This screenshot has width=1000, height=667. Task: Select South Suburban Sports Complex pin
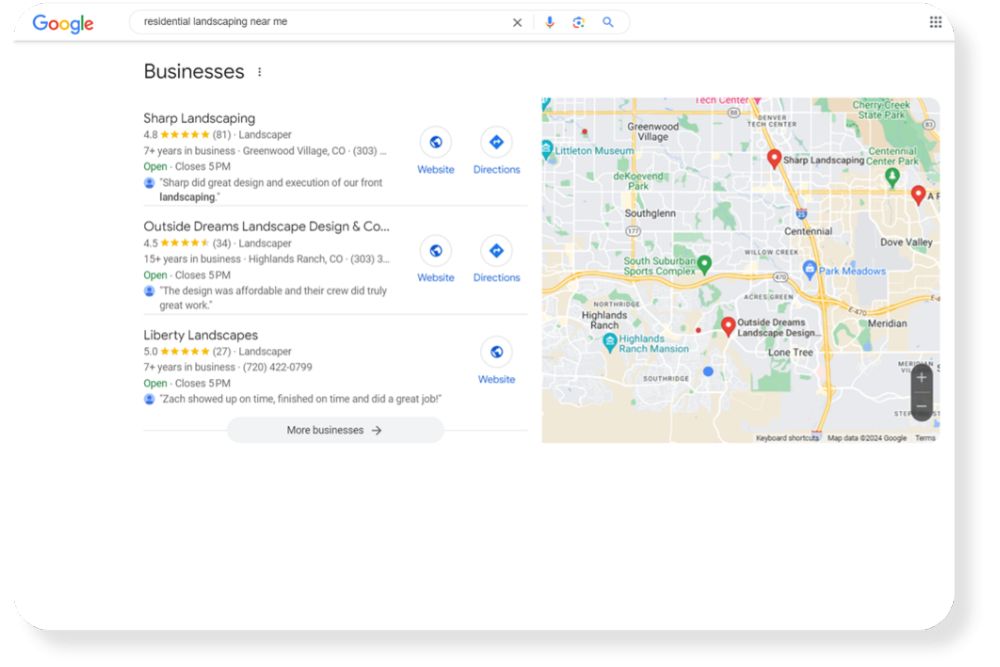coord(704,264)
